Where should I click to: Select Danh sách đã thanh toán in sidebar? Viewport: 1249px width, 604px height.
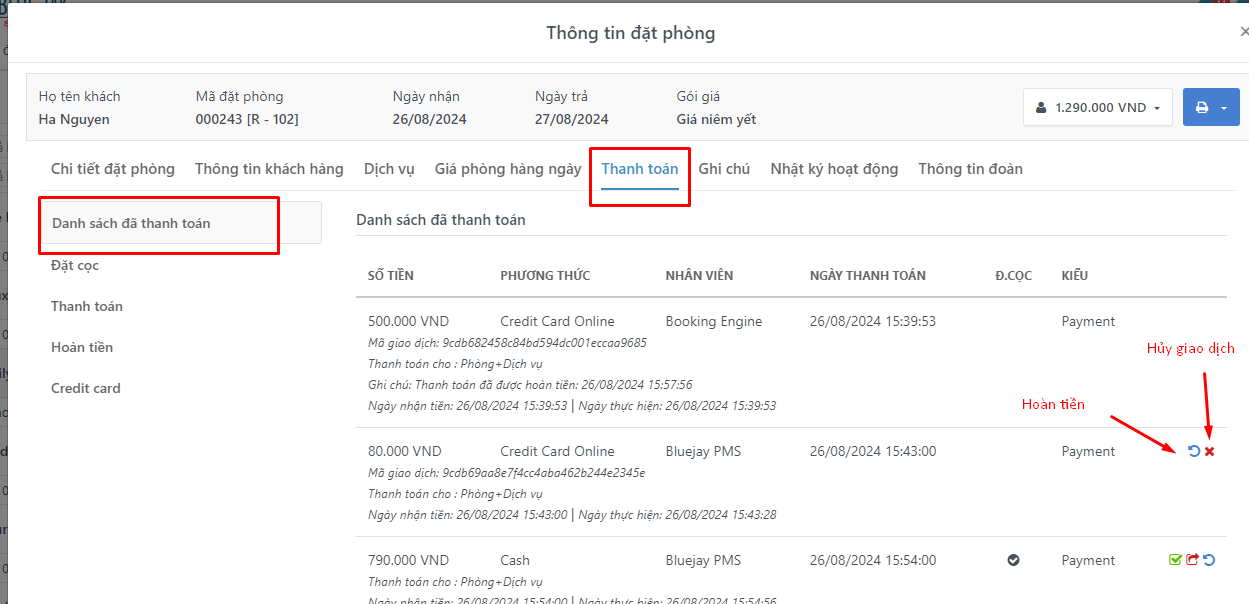pos(181,223)
